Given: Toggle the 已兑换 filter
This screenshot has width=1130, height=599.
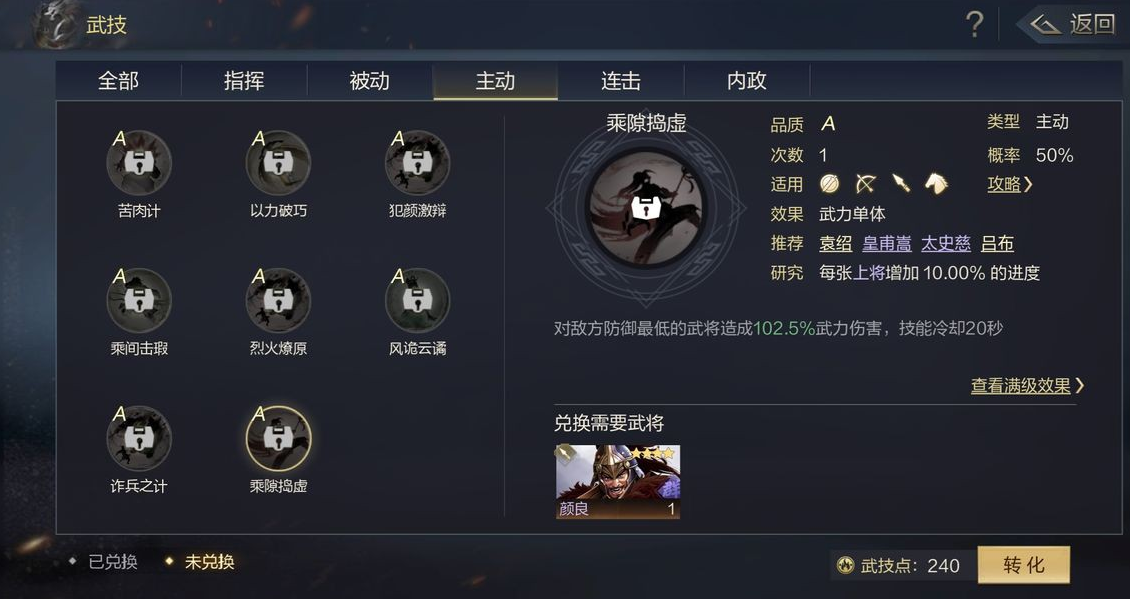Looking at the screenshot, I should pos(103,562).
